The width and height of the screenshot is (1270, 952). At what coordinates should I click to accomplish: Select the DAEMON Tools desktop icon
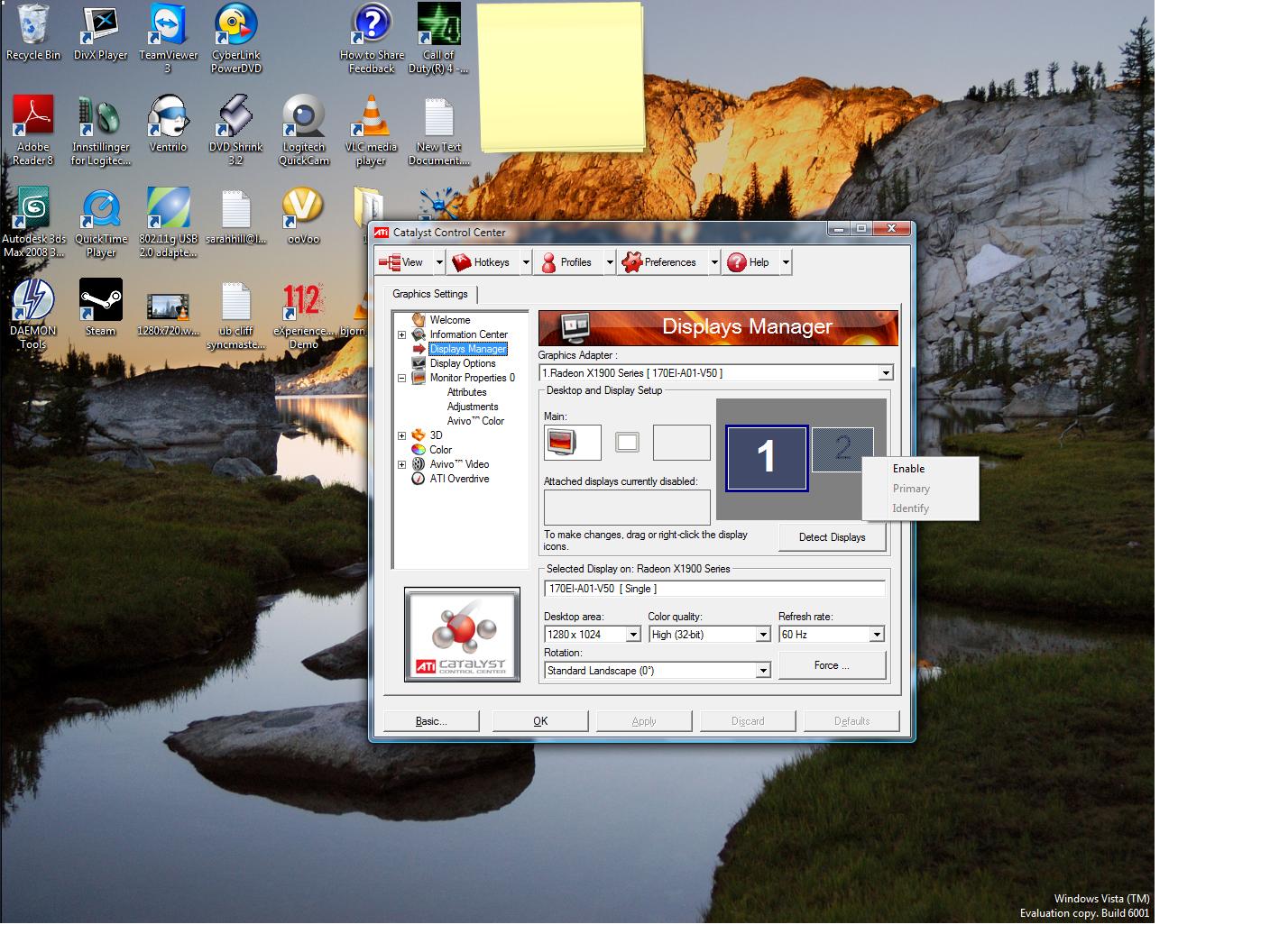tap(32, 315)
